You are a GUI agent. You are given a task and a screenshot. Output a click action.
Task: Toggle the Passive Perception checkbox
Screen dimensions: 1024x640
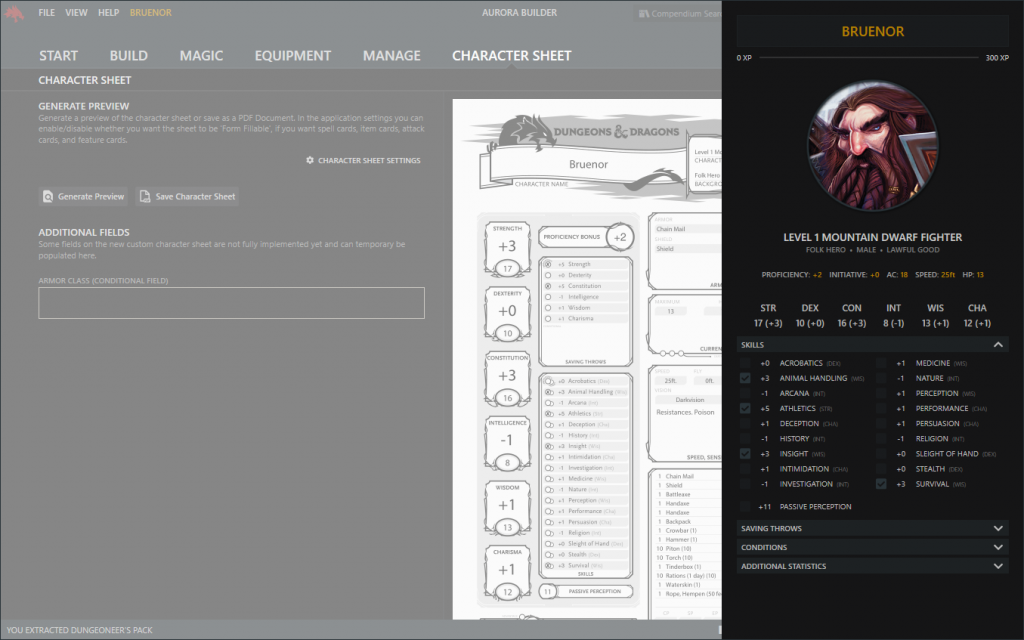coord(745,507)
